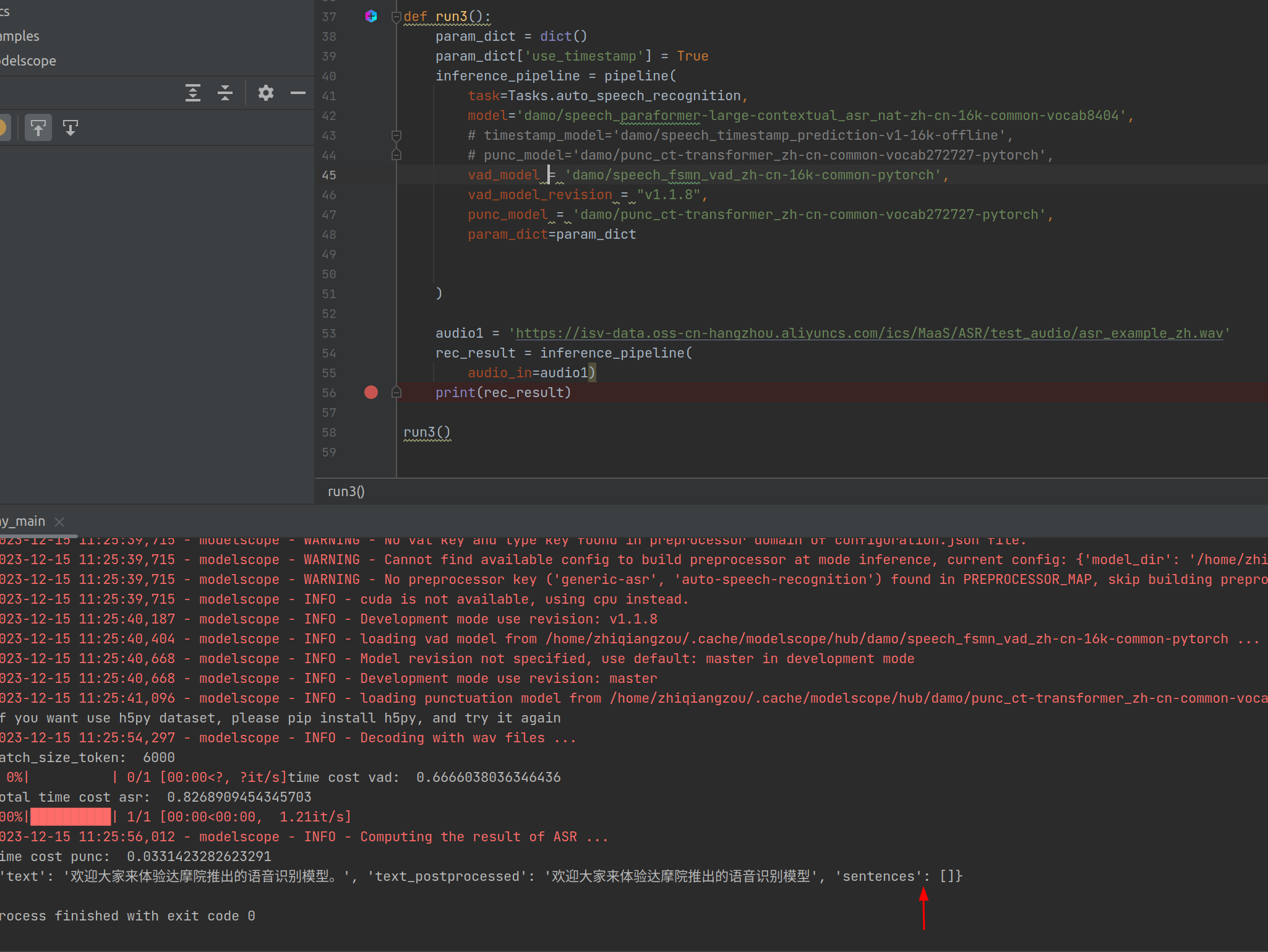Click the "v1.1.8" revision string on line 46
Viewport: 1268px width, 952px height.
669,195
